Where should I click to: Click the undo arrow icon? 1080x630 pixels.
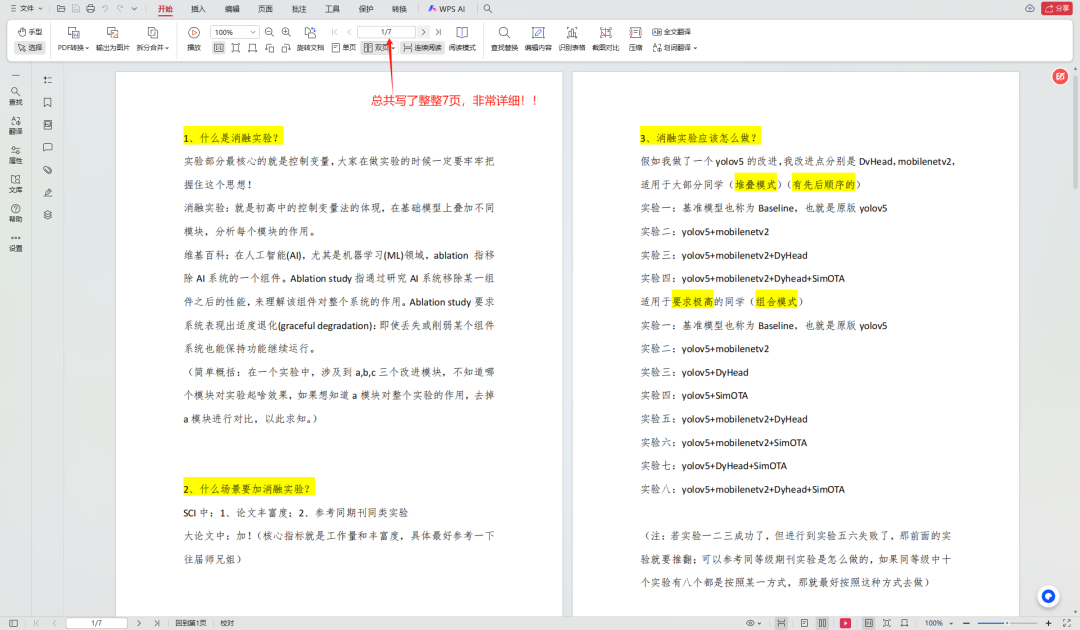[x=105, y=9]
